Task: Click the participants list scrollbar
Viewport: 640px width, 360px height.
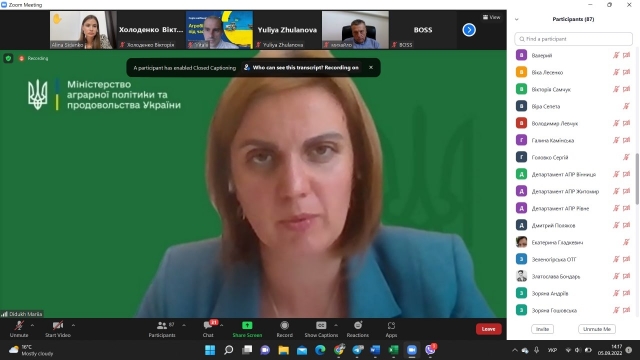Action: (x=637, y=179)
